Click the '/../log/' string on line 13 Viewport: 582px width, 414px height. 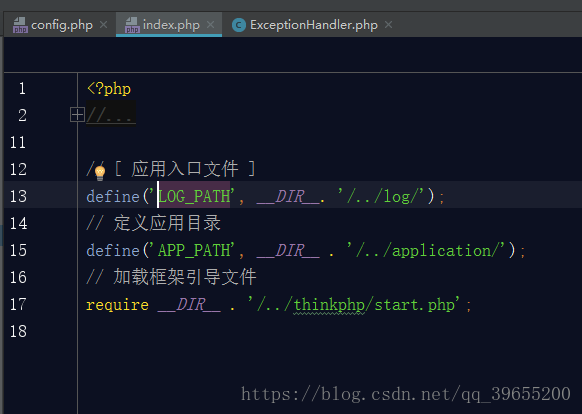(x=381, y=196)
